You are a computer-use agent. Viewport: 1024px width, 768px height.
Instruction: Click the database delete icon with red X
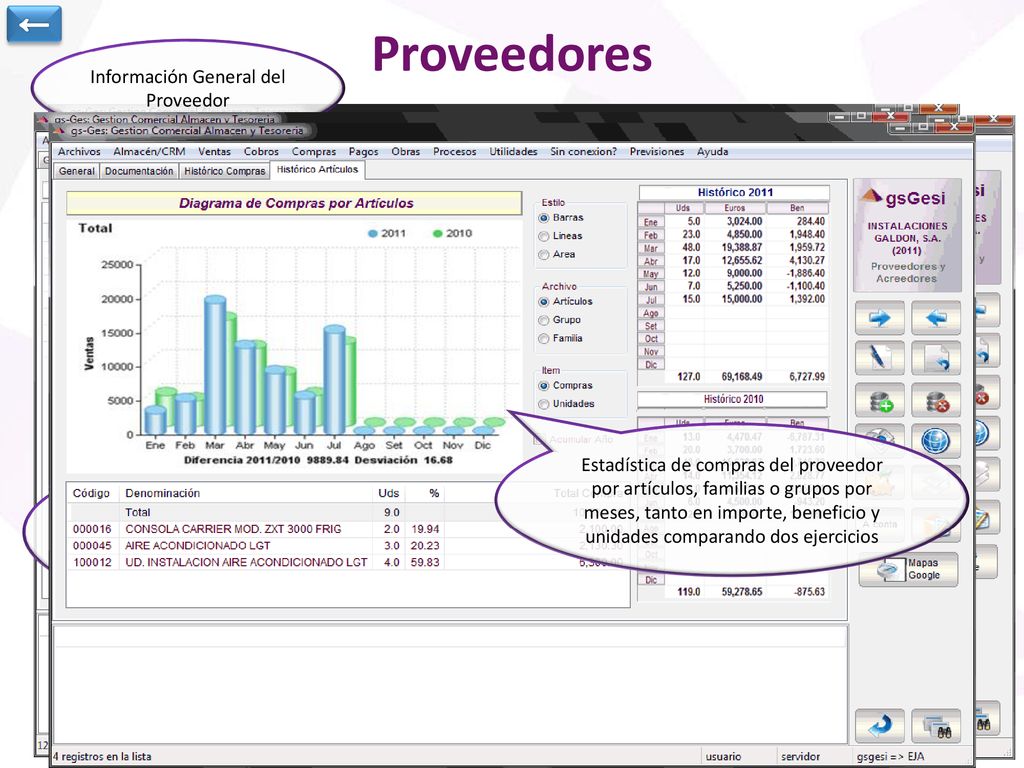(x=935, y=400)
